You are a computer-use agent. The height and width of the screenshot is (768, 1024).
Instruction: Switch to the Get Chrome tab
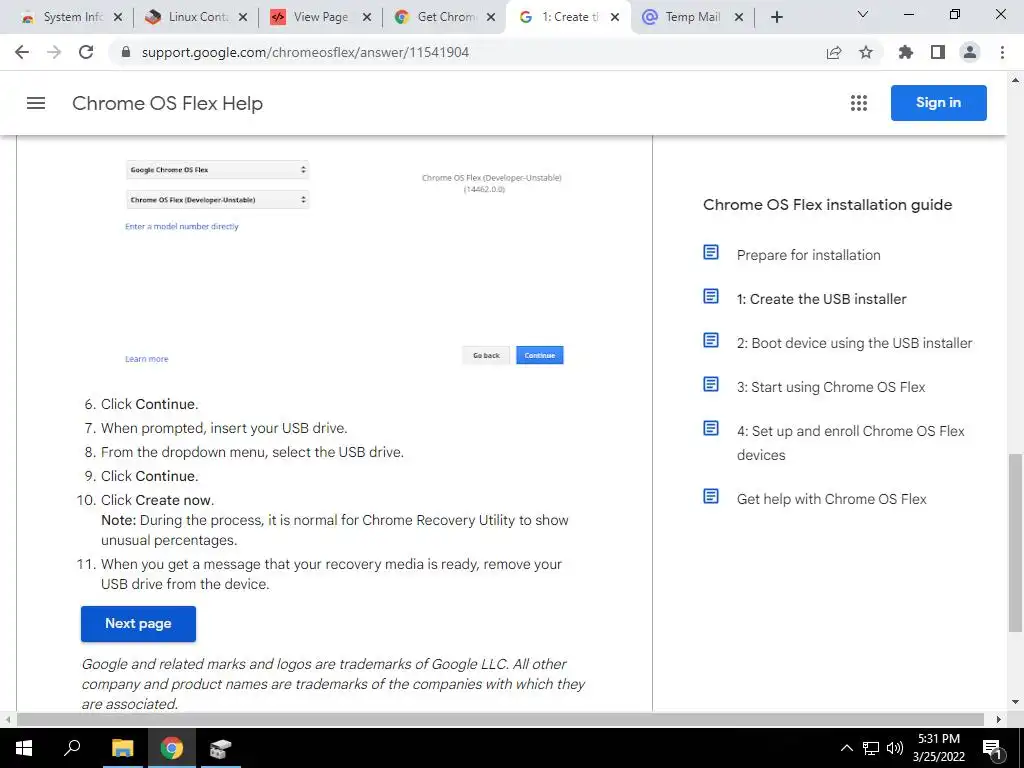(x=444, y=18)
